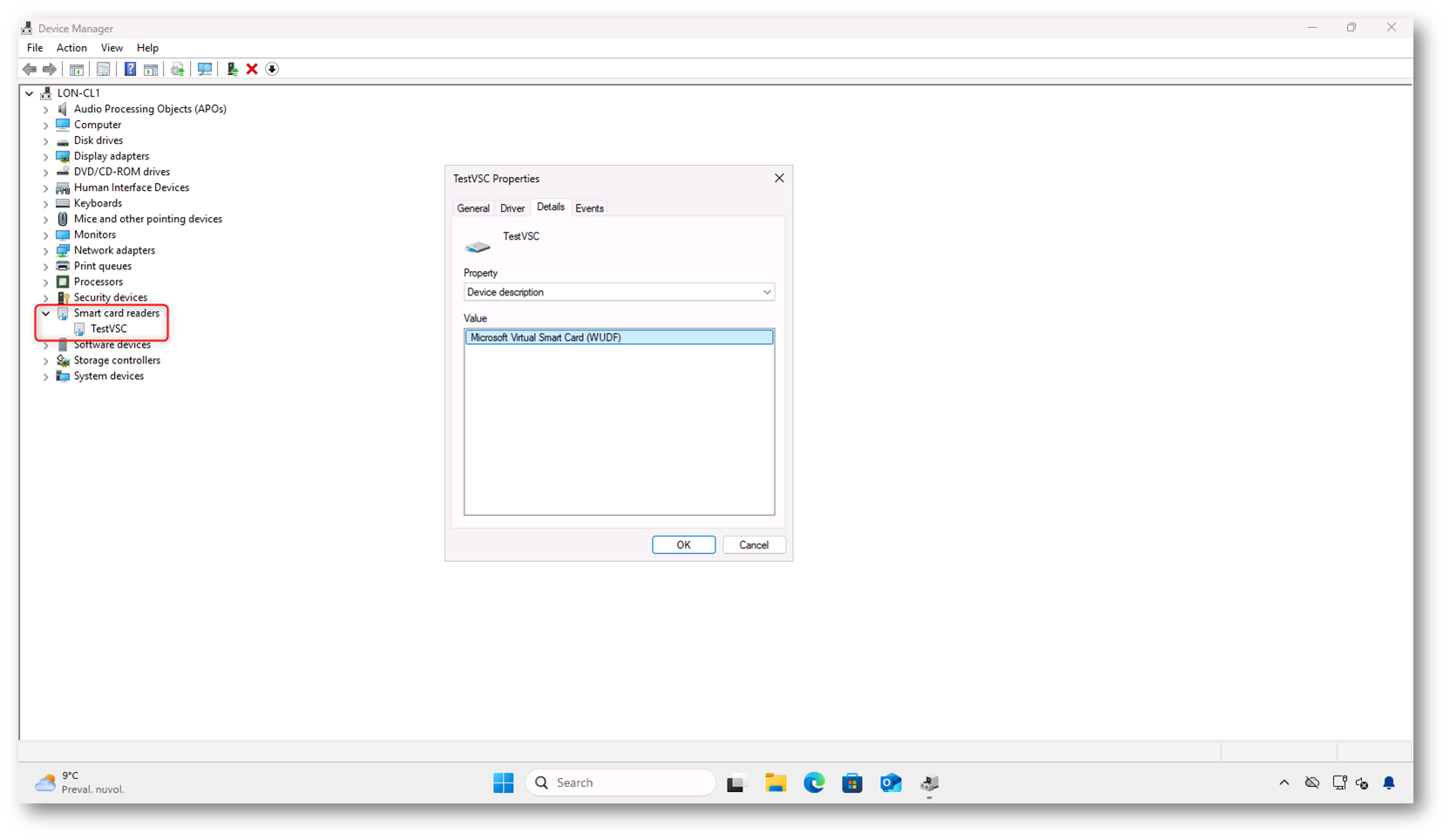Disable device using the down-arrow icon

272,70
